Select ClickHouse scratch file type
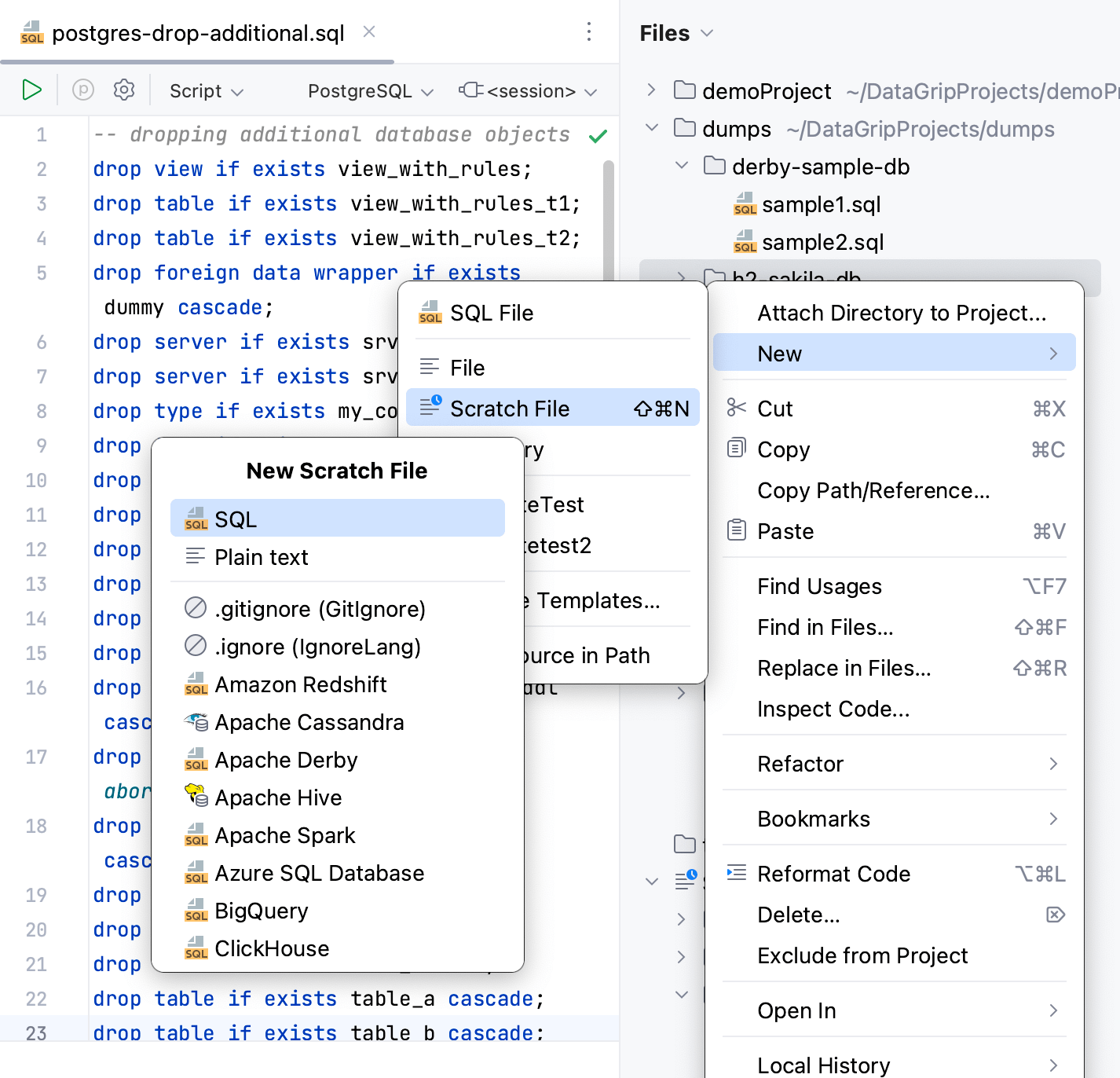1120x1078 pixels. pos(272,948)
